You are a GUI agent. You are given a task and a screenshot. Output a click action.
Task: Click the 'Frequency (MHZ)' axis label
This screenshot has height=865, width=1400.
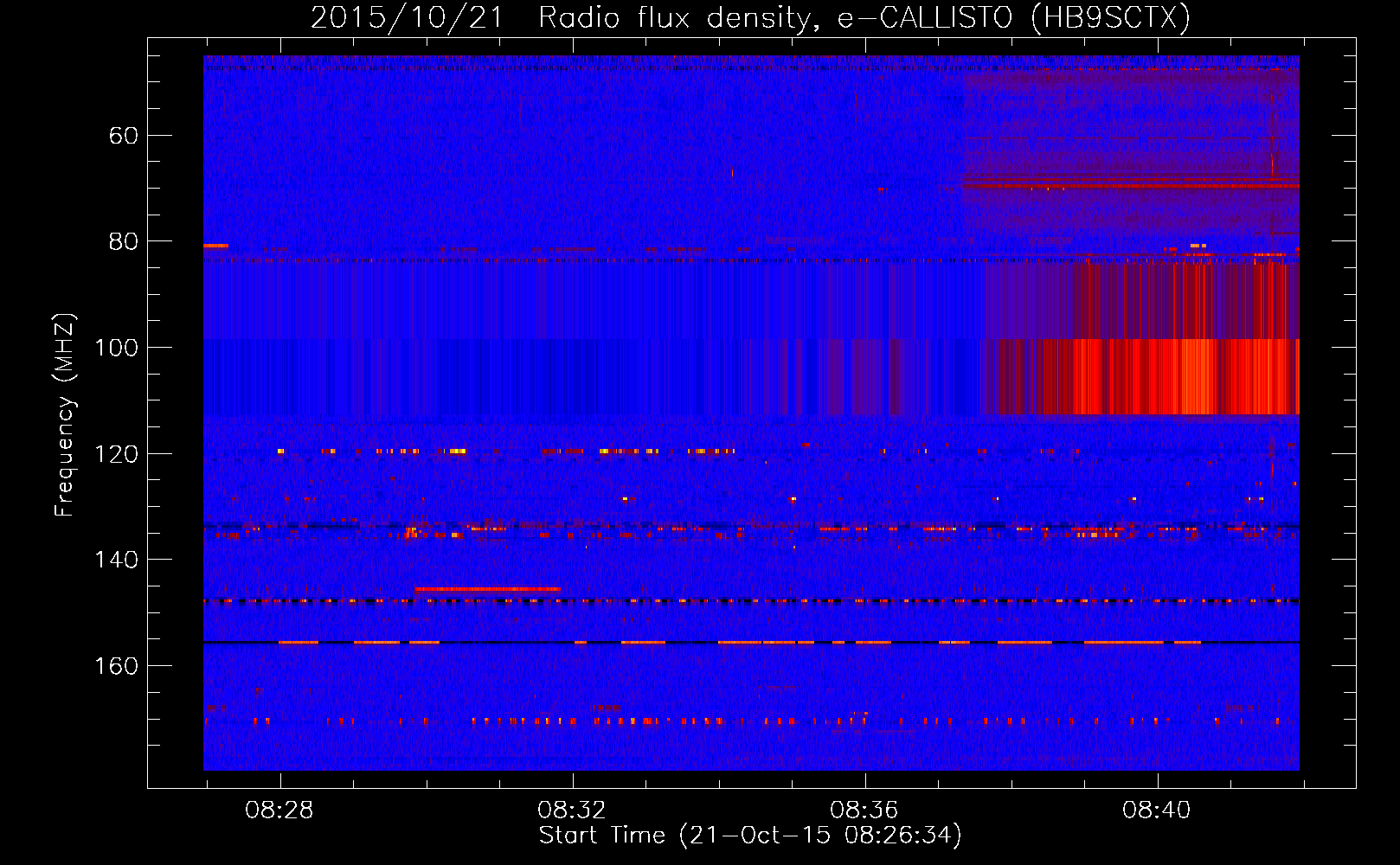[65, 414]
